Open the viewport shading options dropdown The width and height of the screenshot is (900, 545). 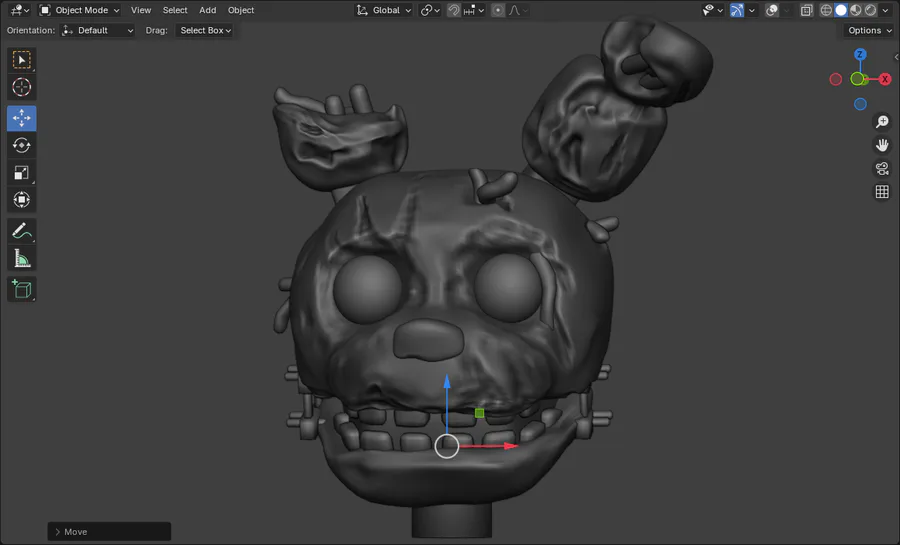pyautogui.click(x=885, y=10)
